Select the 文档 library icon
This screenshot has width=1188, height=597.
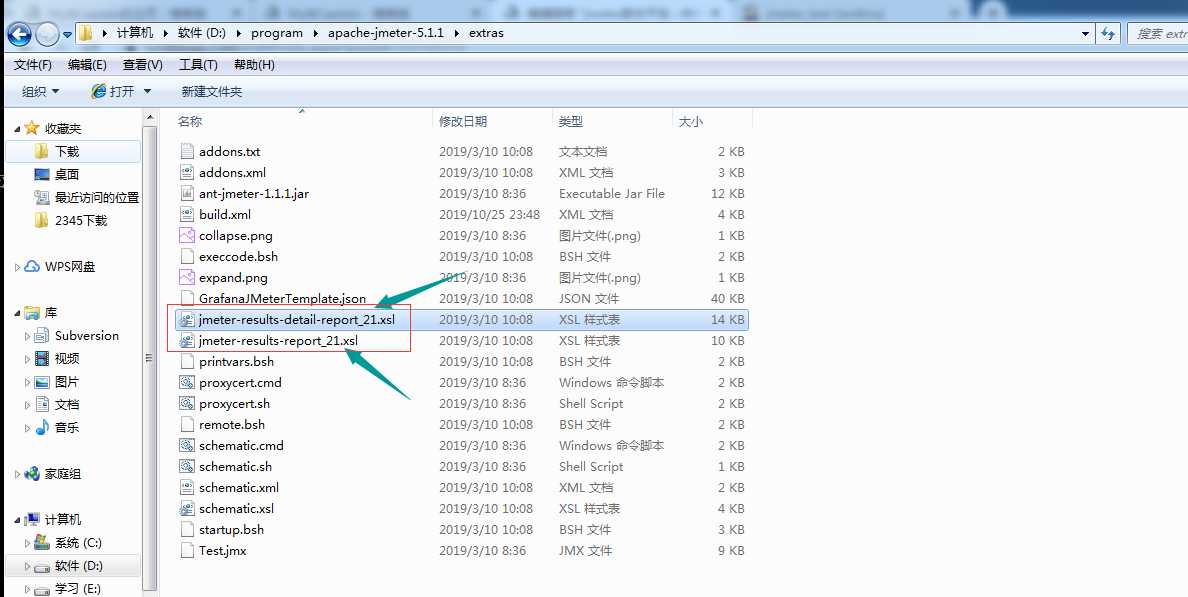42,405
